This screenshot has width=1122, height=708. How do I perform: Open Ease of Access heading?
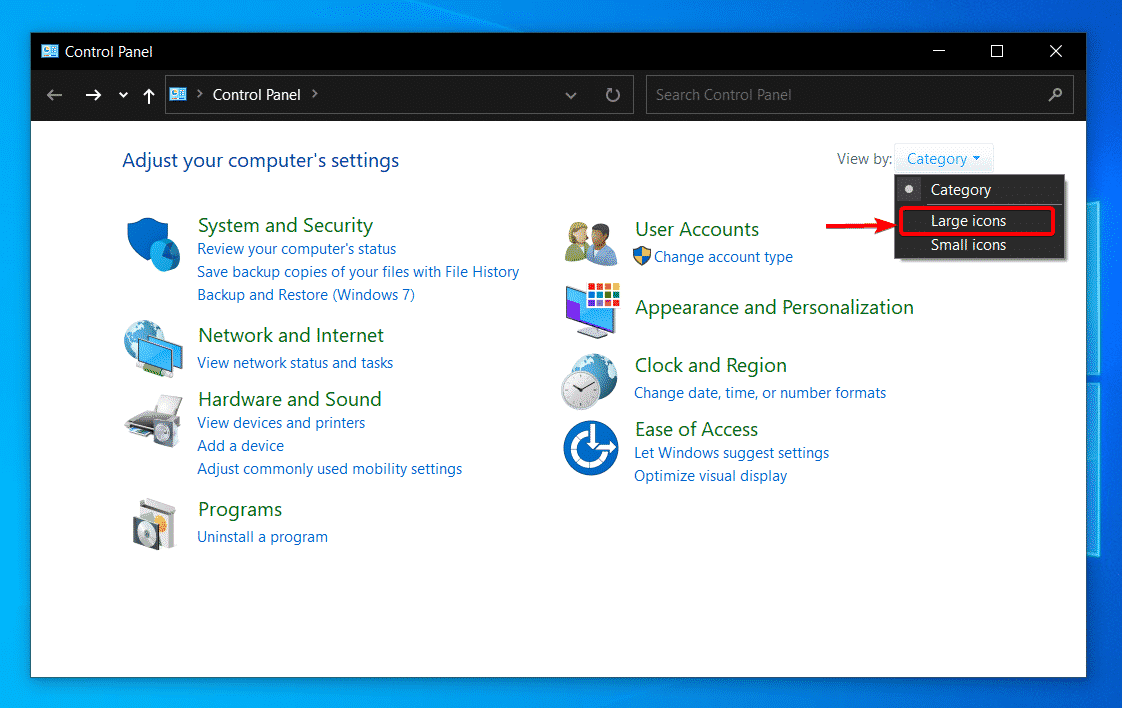(696, 430)
